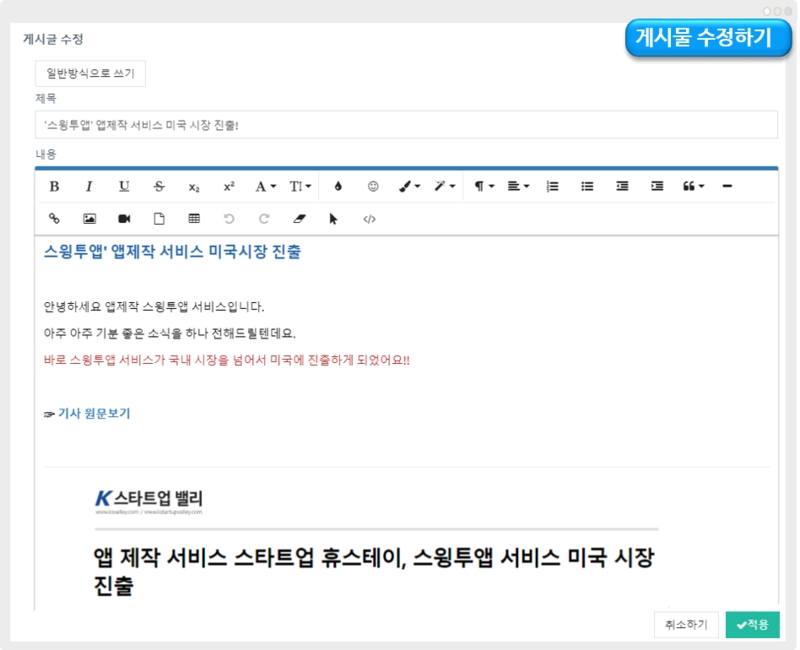This screenshot has width=800, height=650.
Task: Open the text color droplet tool
Action: click(338, 186)
